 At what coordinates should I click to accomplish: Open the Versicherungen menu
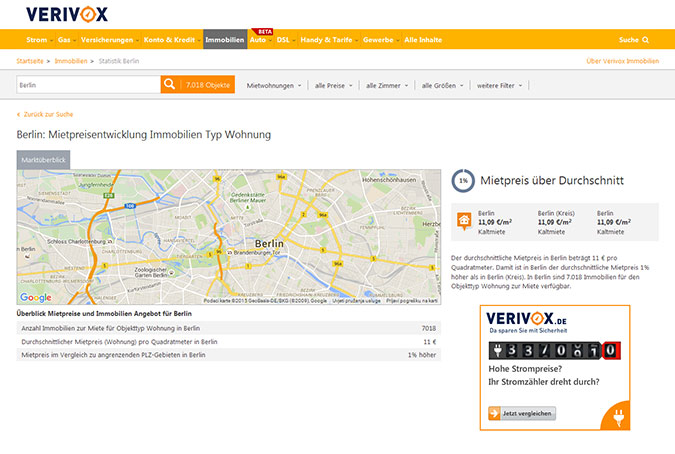[x=109, y=40]
